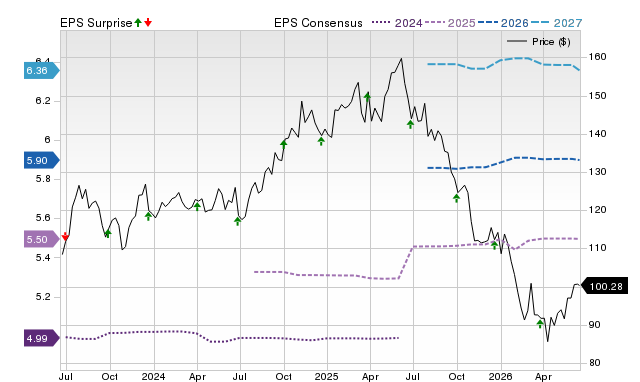640x382 pixels.
Task: Click the 2024 x-axis label
Action: 153,376
